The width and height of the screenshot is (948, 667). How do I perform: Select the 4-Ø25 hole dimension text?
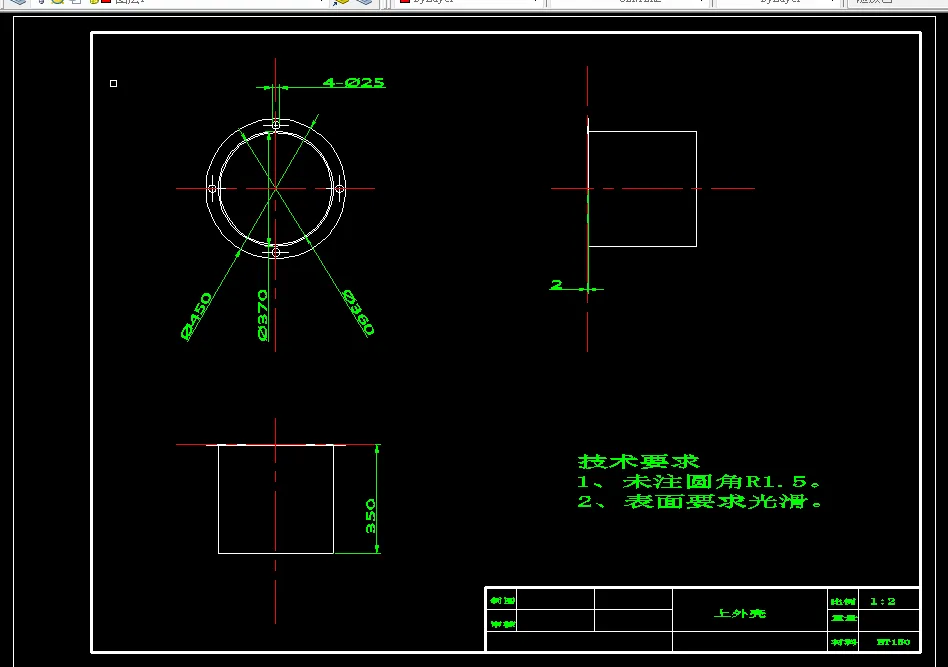(x=354, y=82)
